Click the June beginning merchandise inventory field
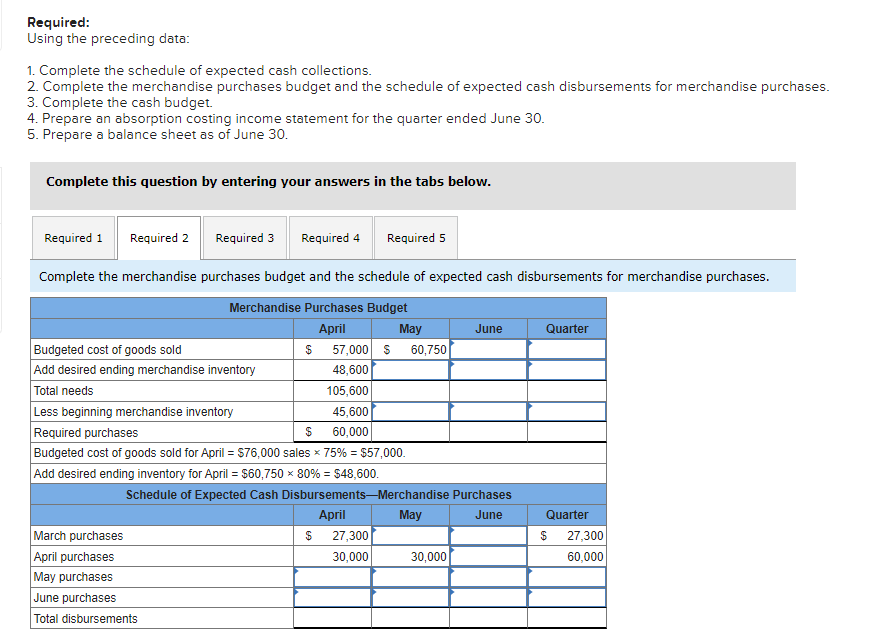 tap(488, 411)
